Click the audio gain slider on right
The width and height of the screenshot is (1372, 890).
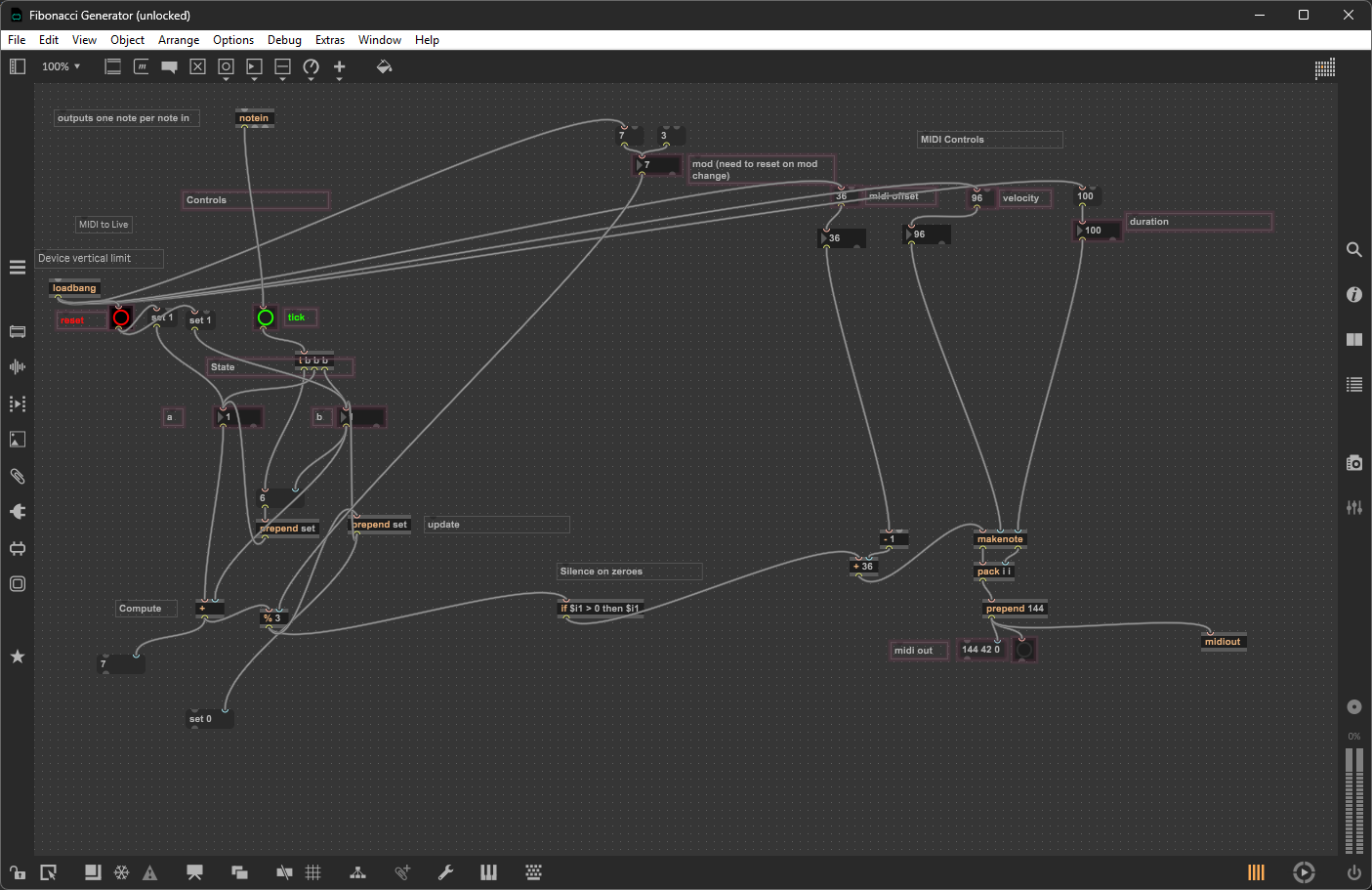click(1353, 801)
